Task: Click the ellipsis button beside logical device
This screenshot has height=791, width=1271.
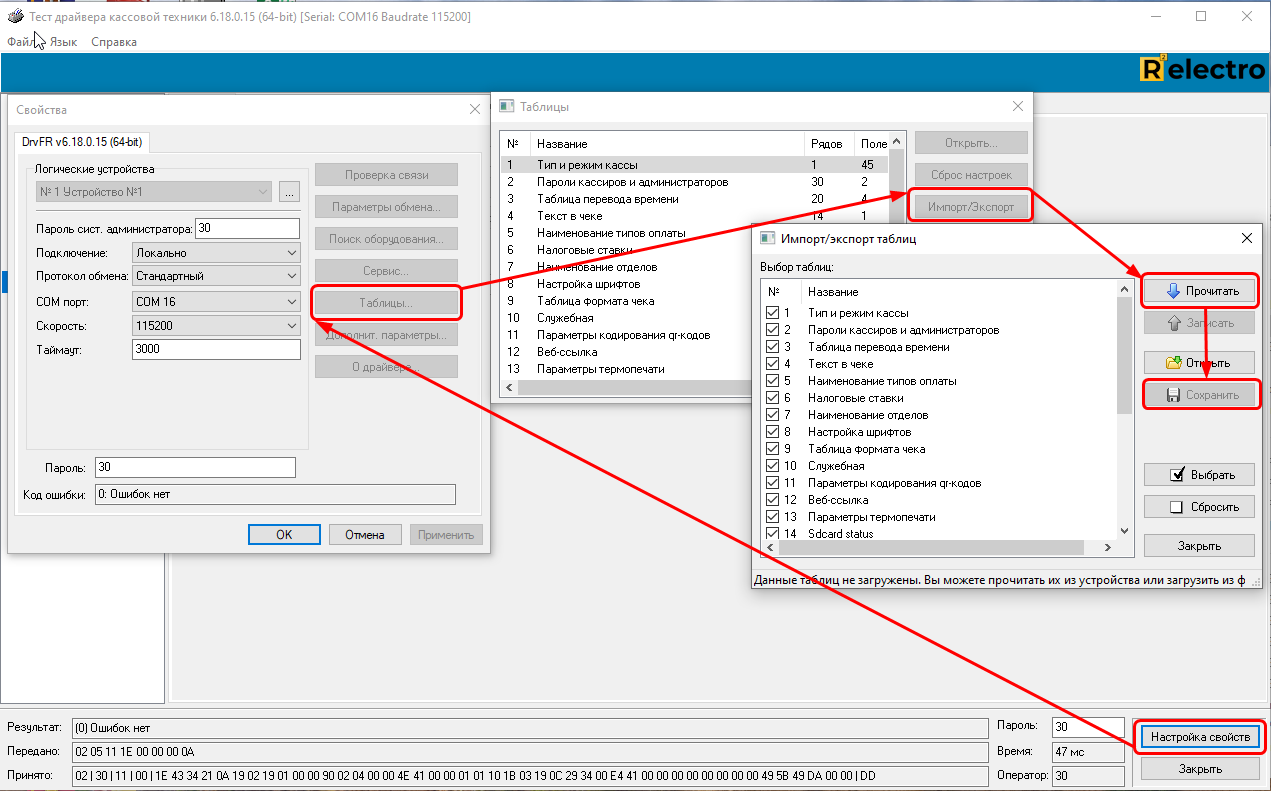Action: 289,191
